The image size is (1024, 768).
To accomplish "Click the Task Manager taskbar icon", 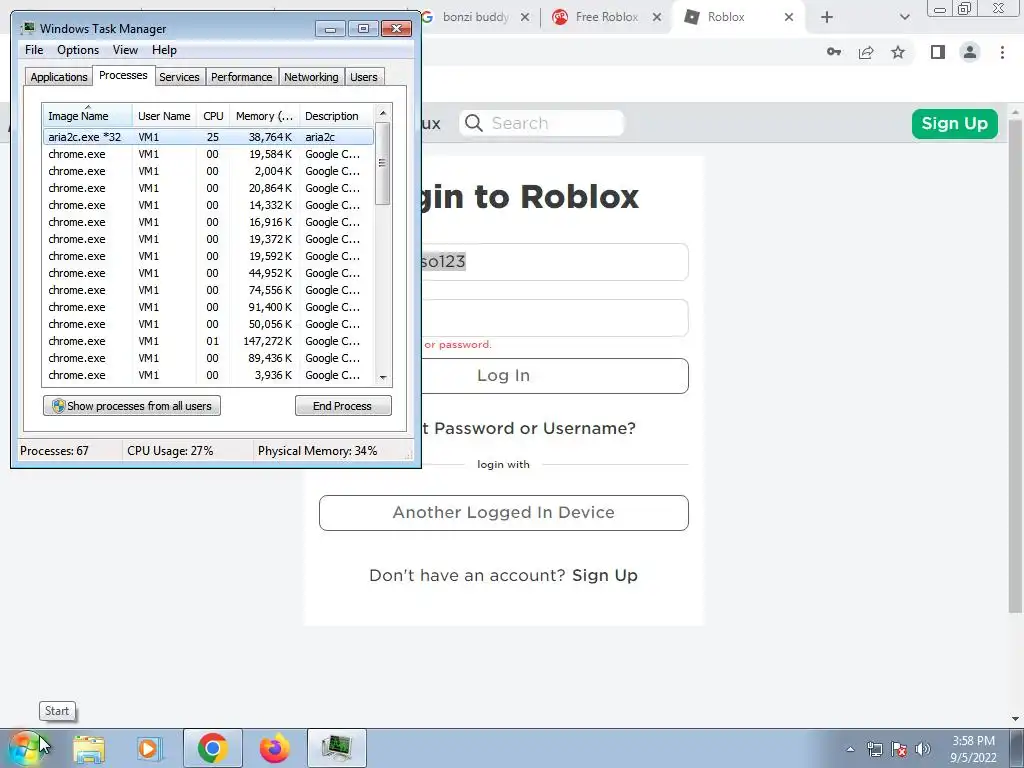I will pos(336,748).
